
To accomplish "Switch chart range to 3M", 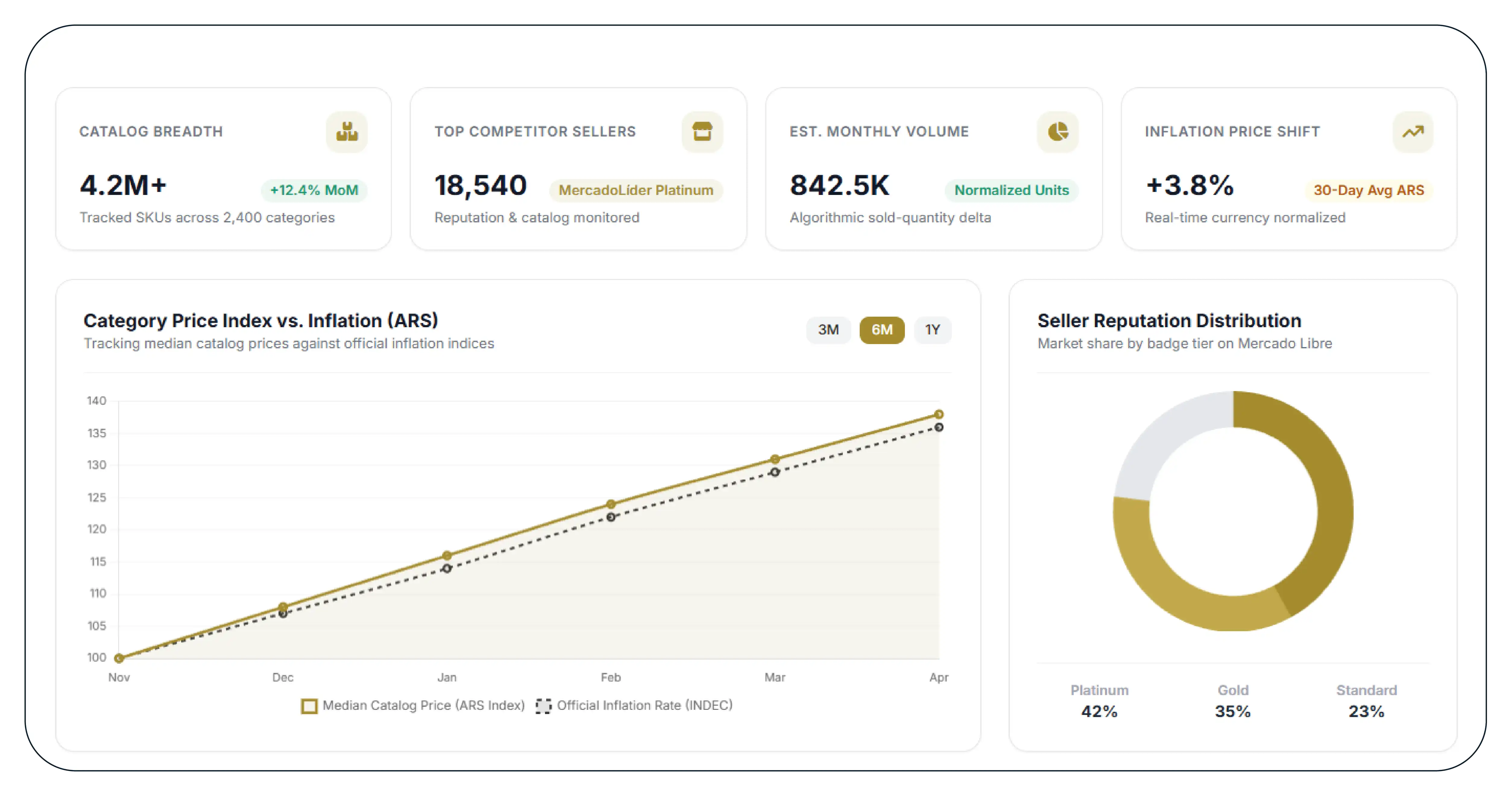I will (x=828, y=330).
